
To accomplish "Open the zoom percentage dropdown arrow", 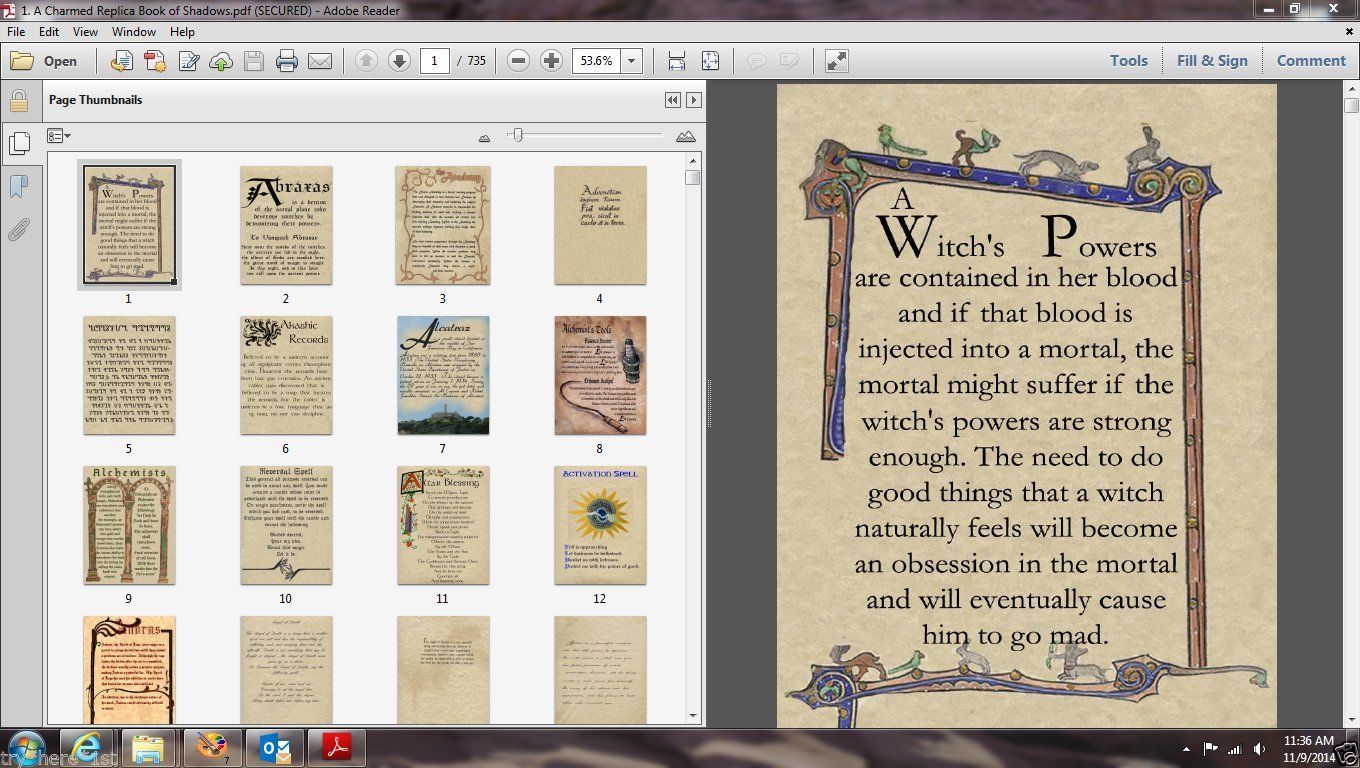I will (x=631, y=61).
